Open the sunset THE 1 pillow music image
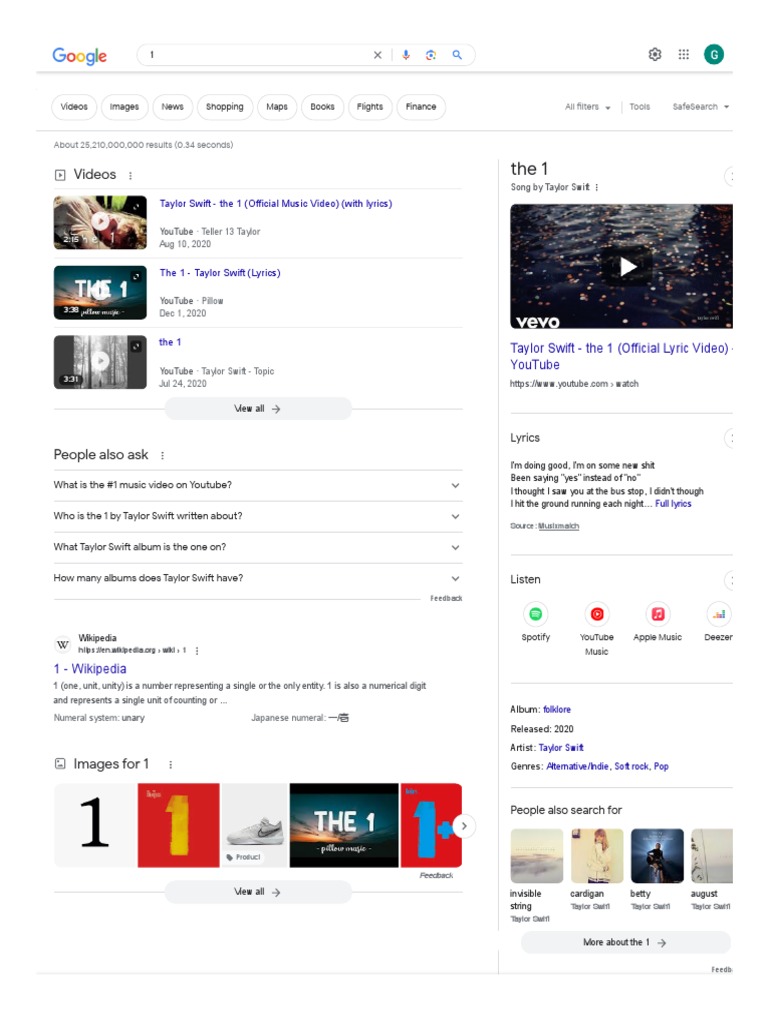 pos(344,825)
